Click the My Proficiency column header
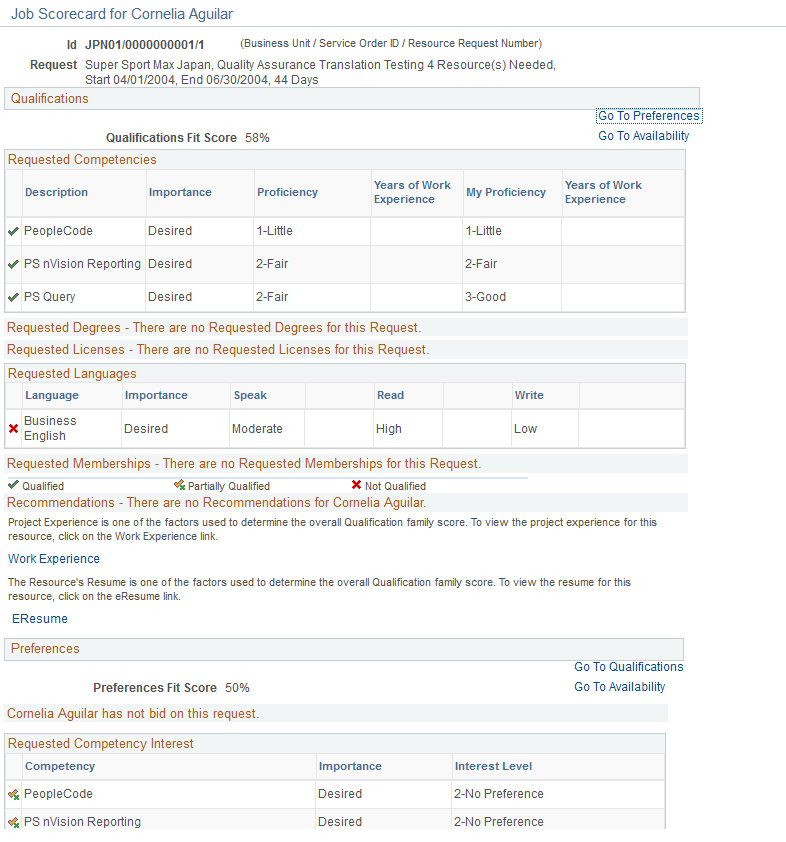 [506, 192]
